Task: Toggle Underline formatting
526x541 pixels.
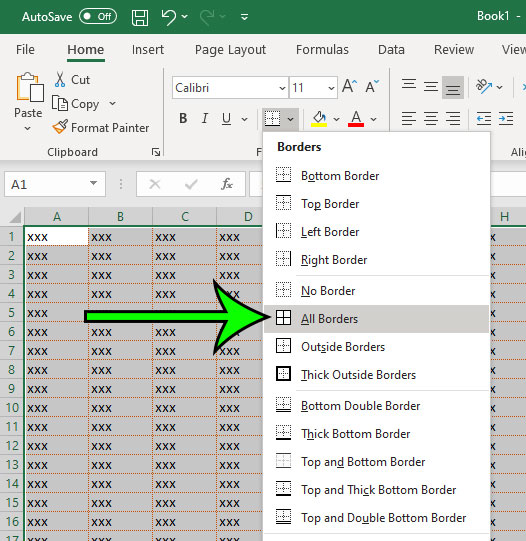Action: [x=226, y=119]
